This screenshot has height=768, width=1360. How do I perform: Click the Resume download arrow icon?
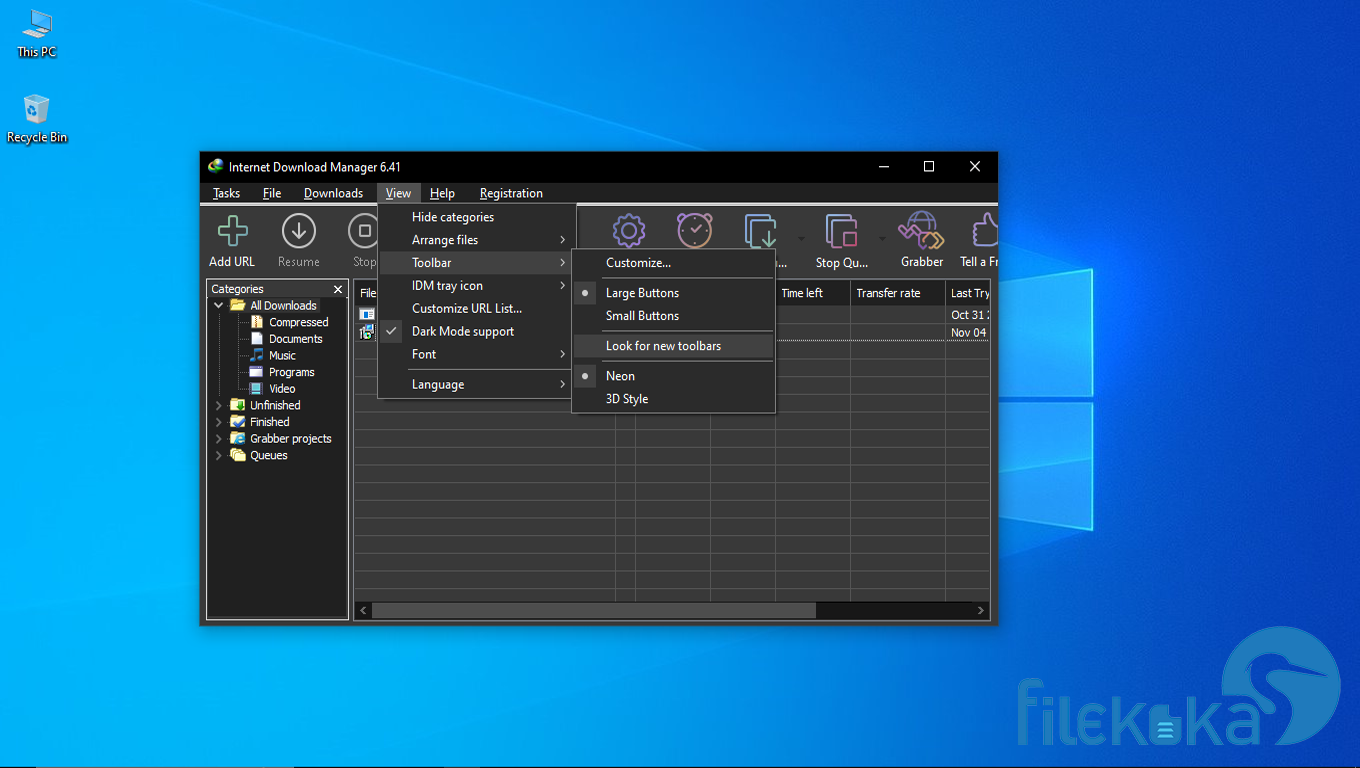click(x=298, y=231)
